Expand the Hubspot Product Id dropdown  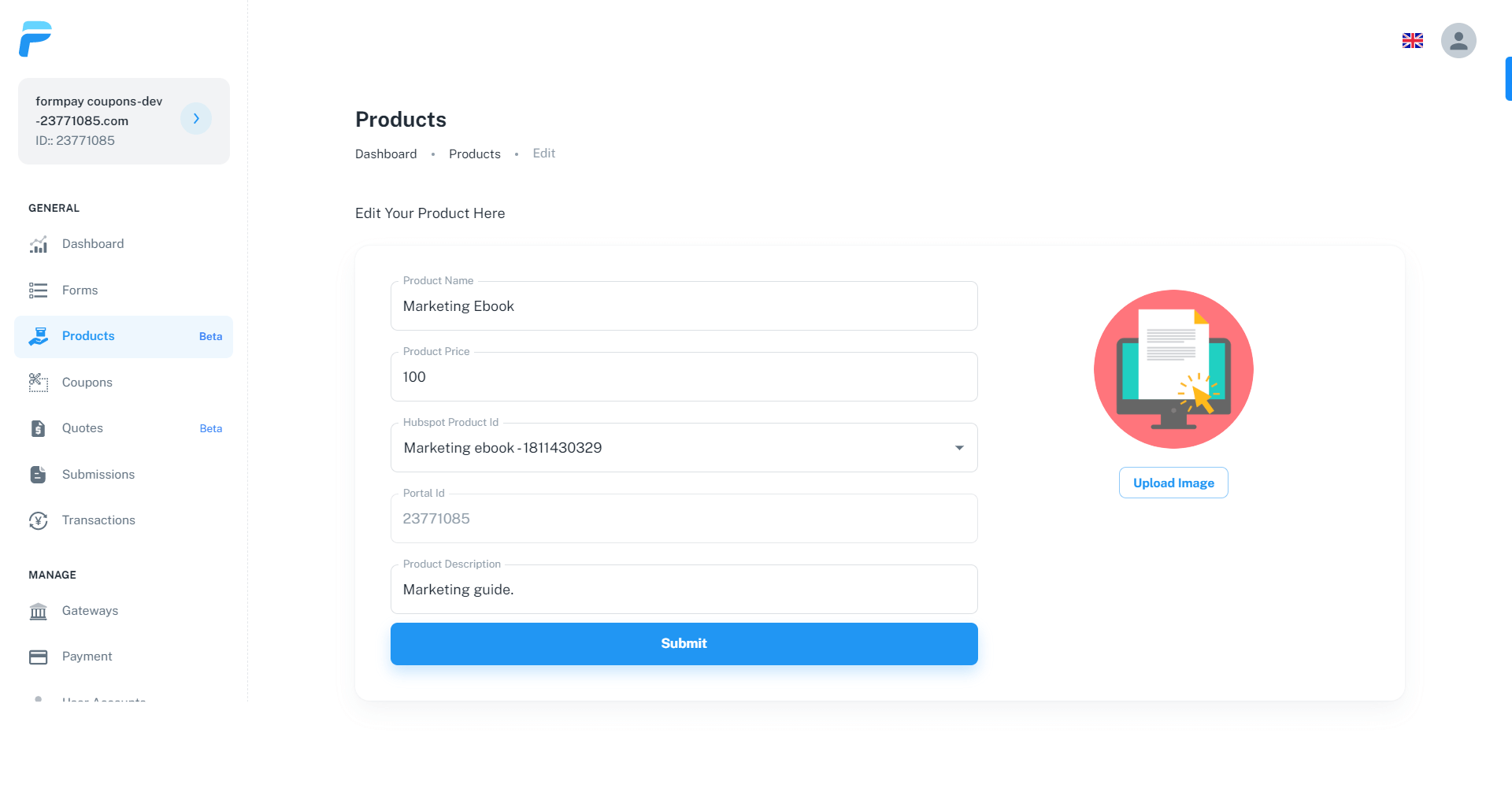(958, 448)
